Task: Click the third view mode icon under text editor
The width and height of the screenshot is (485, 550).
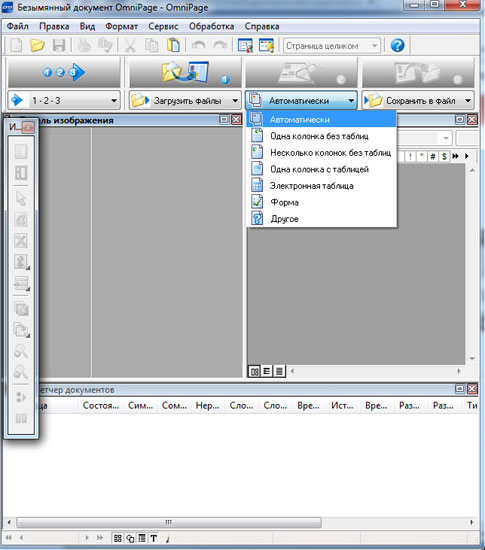Action: click(279, 371)
